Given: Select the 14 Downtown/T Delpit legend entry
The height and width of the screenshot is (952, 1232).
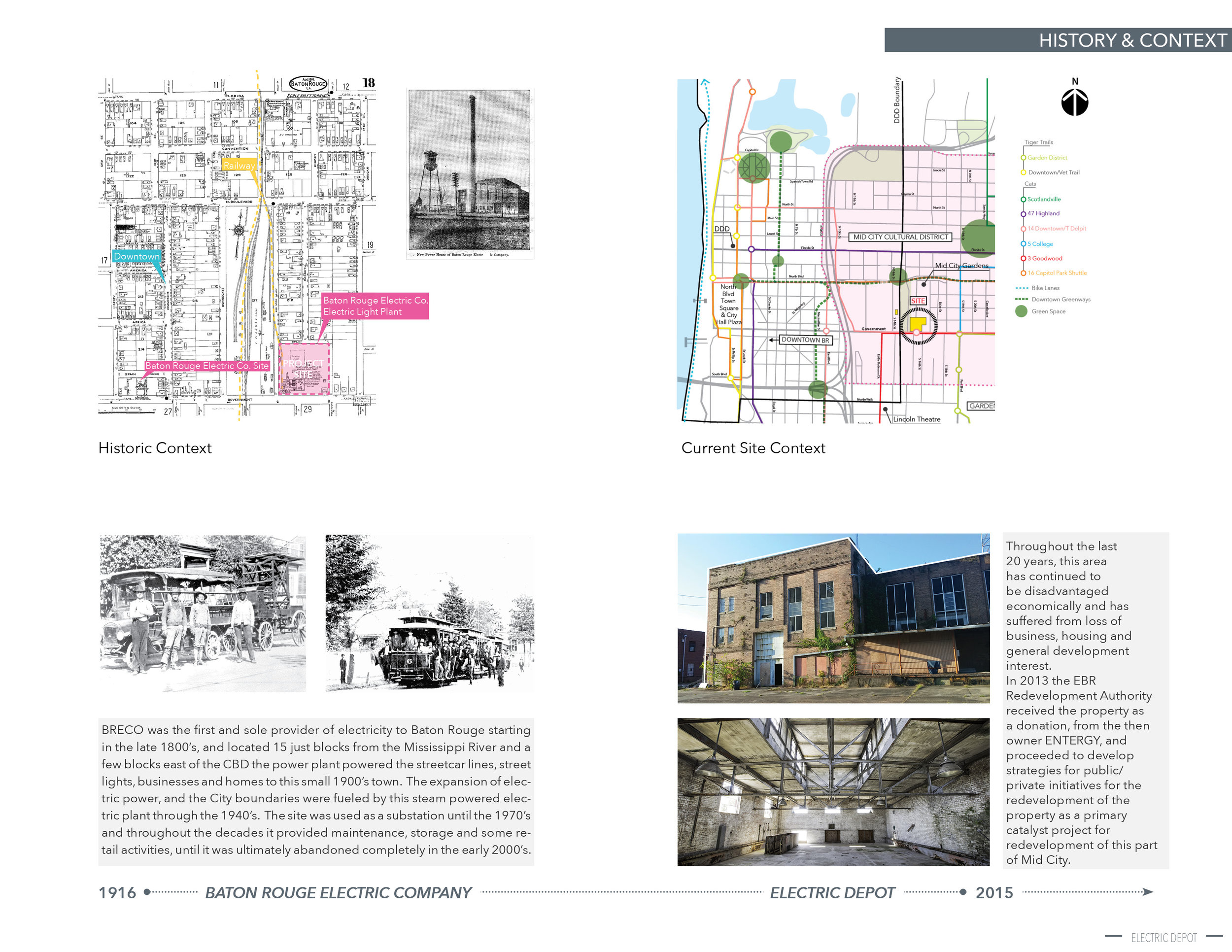Looking at the screenshot, I should pyautogui.click(x=1057, y=229).
